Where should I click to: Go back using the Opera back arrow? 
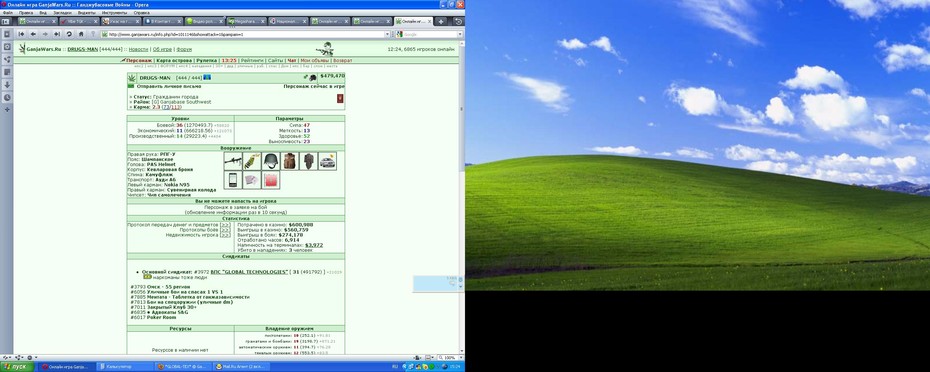pos(33,34)
